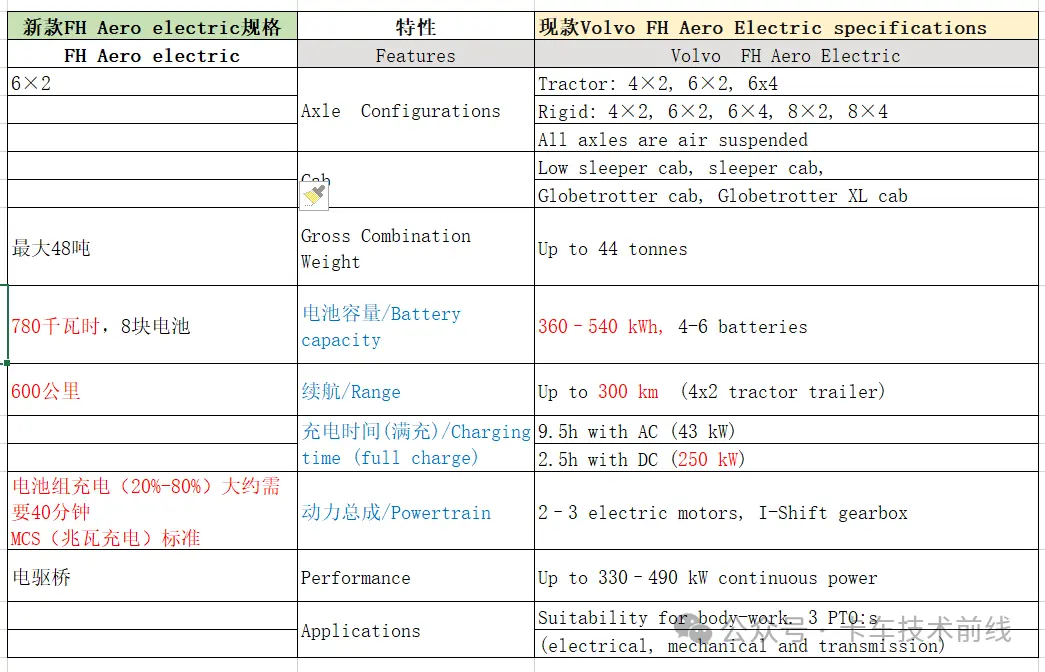Select the '780千瓦时，8块电池' cell
Image resolution: width=1045 pixels, height=672 pixels.
coord(152,325)
